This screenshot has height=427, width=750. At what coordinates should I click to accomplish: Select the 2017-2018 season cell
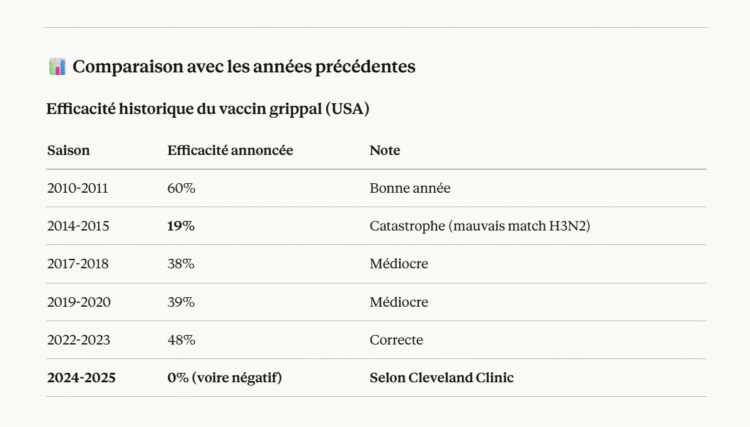tap(78, 264)
